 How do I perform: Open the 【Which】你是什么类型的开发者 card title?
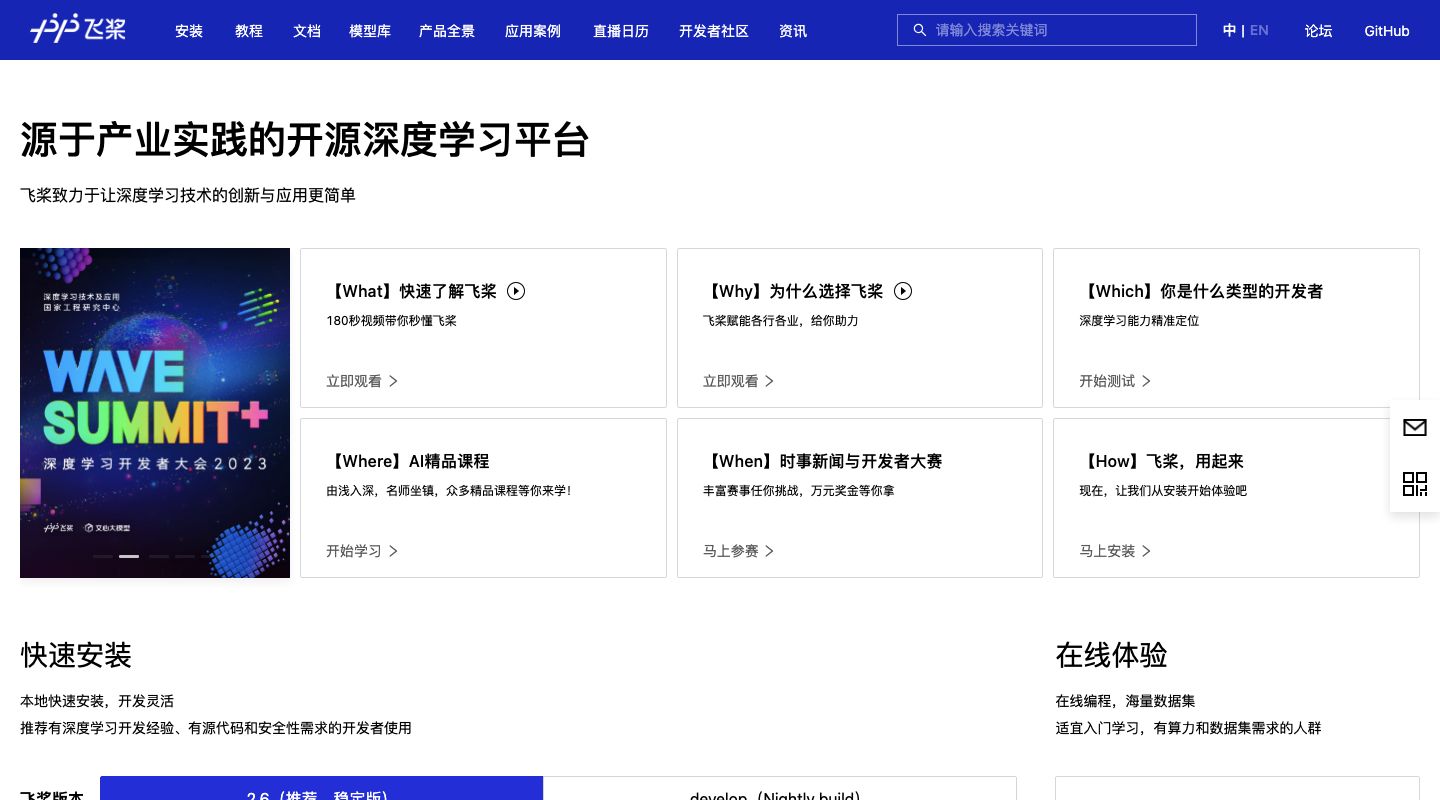pyautogui.click(x=1201, y=291)
